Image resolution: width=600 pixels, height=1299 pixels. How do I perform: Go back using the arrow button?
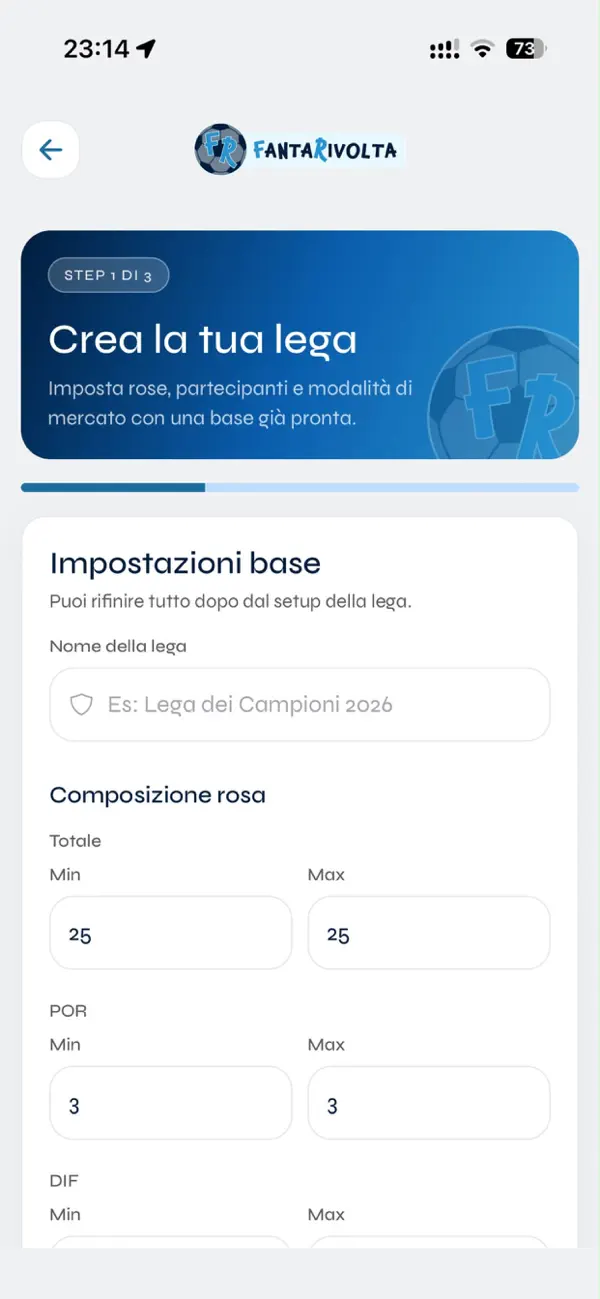pyautogui.click(x=51, y=150)
